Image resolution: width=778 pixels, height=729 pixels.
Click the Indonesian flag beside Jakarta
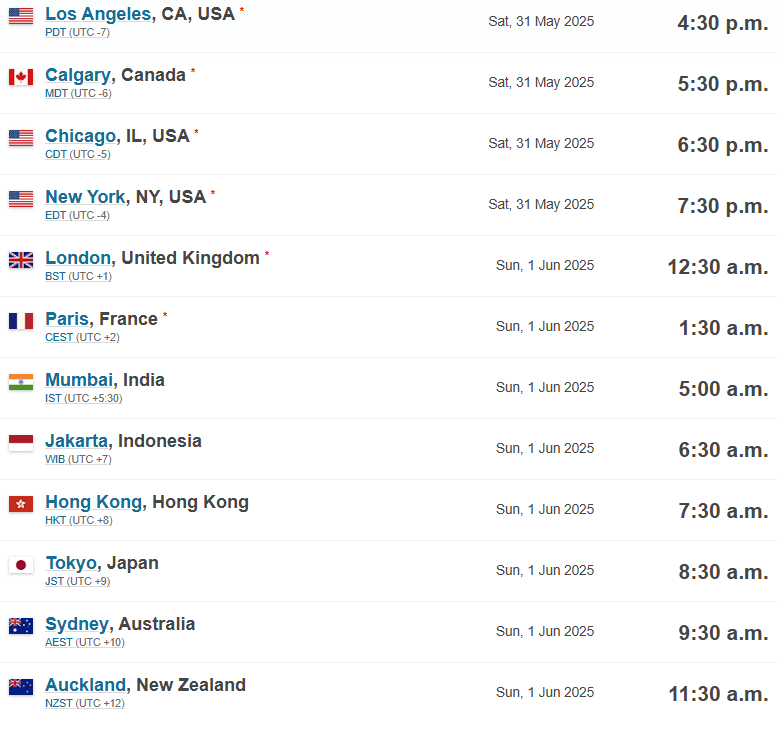tap(21, 443)
